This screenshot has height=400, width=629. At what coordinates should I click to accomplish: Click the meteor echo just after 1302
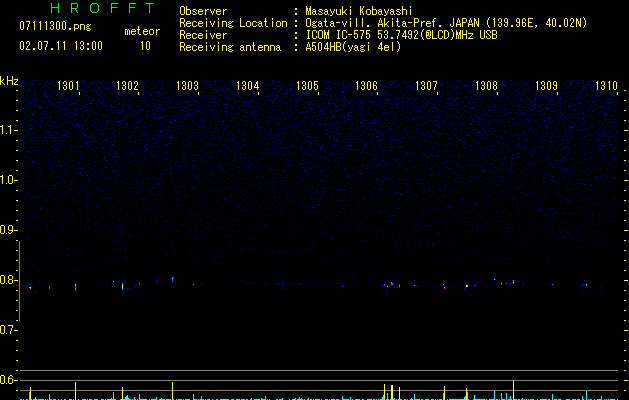coord(122,286)
